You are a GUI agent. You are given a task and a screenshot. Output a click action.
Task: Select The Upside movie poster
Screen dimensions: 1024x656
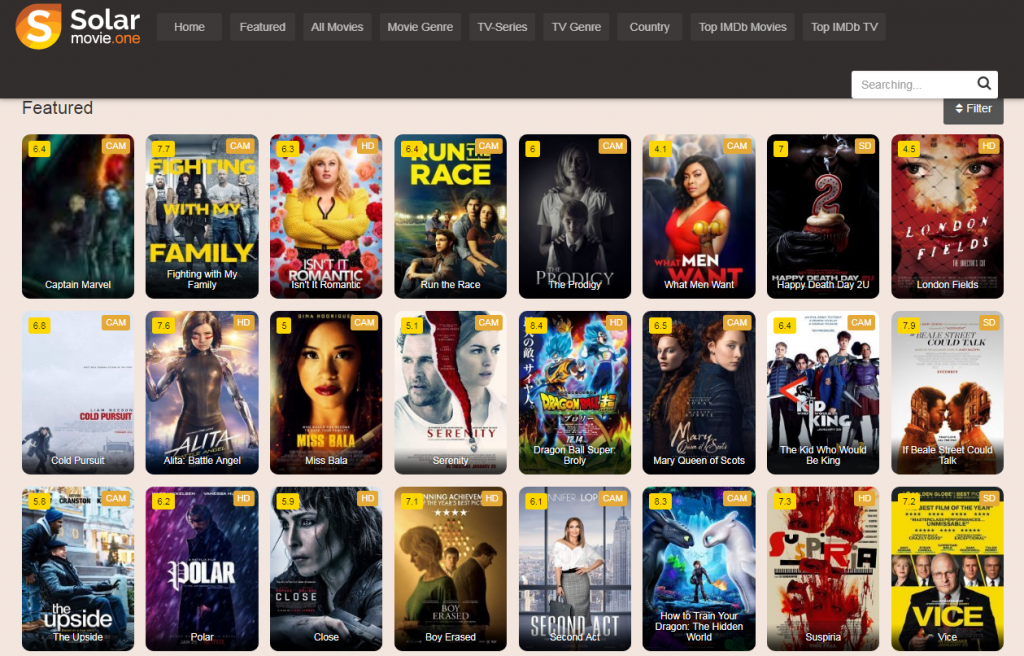(x=78, y=568)
